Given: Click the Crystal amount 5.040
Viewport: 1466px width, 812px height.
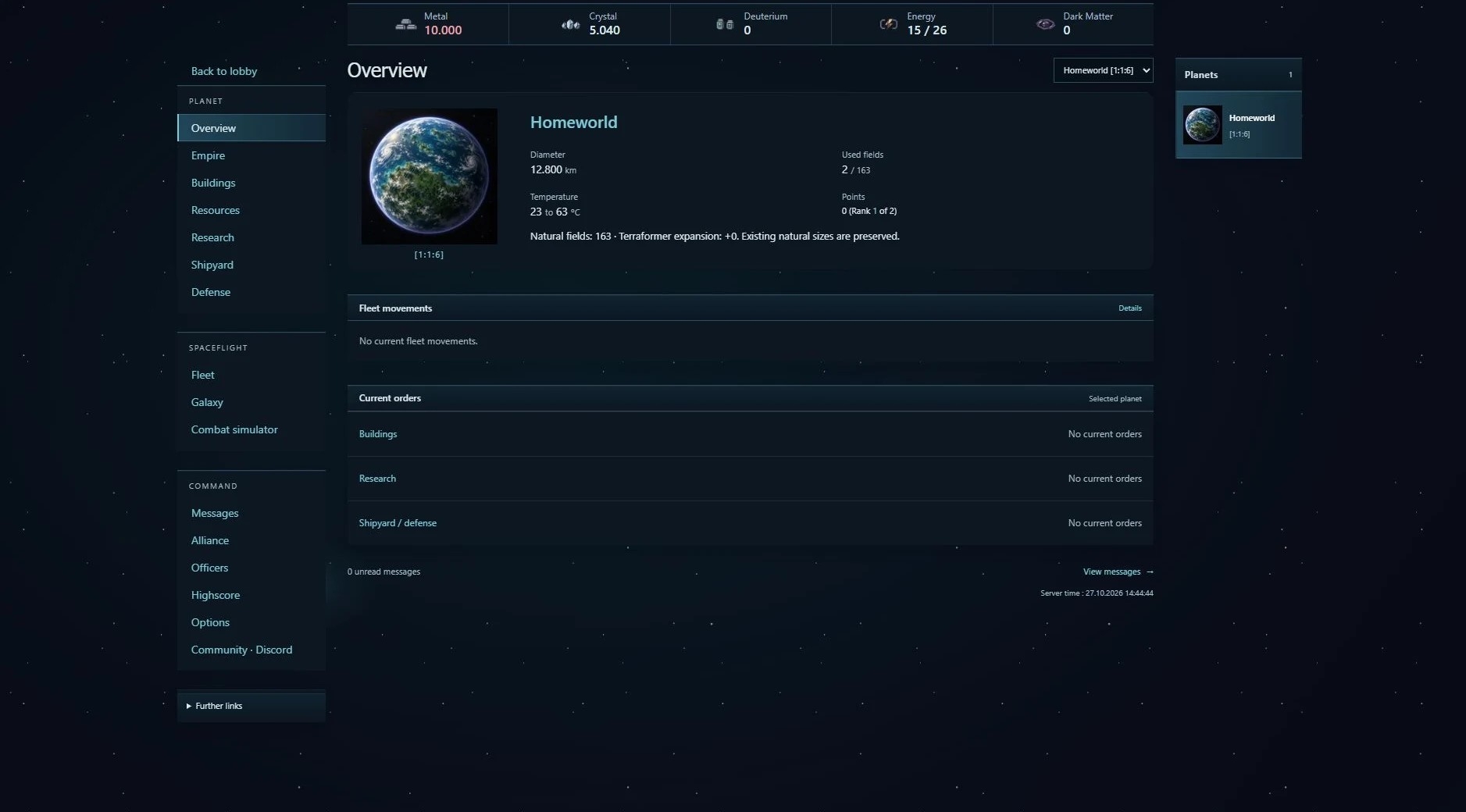Looking at the screenshot, I should point(605,30).
